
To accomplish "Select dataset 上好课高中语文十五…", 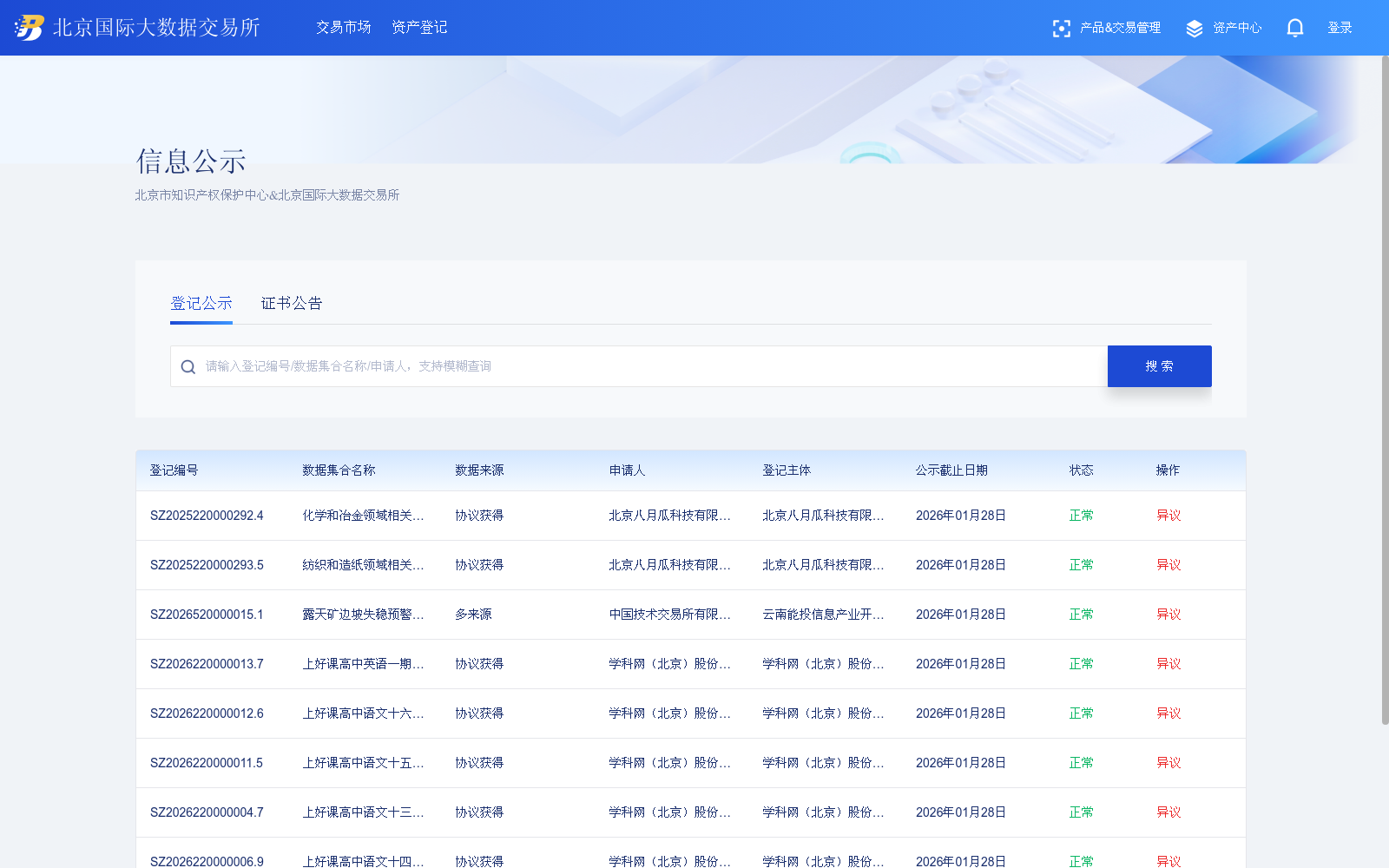I will pos(363,763).
